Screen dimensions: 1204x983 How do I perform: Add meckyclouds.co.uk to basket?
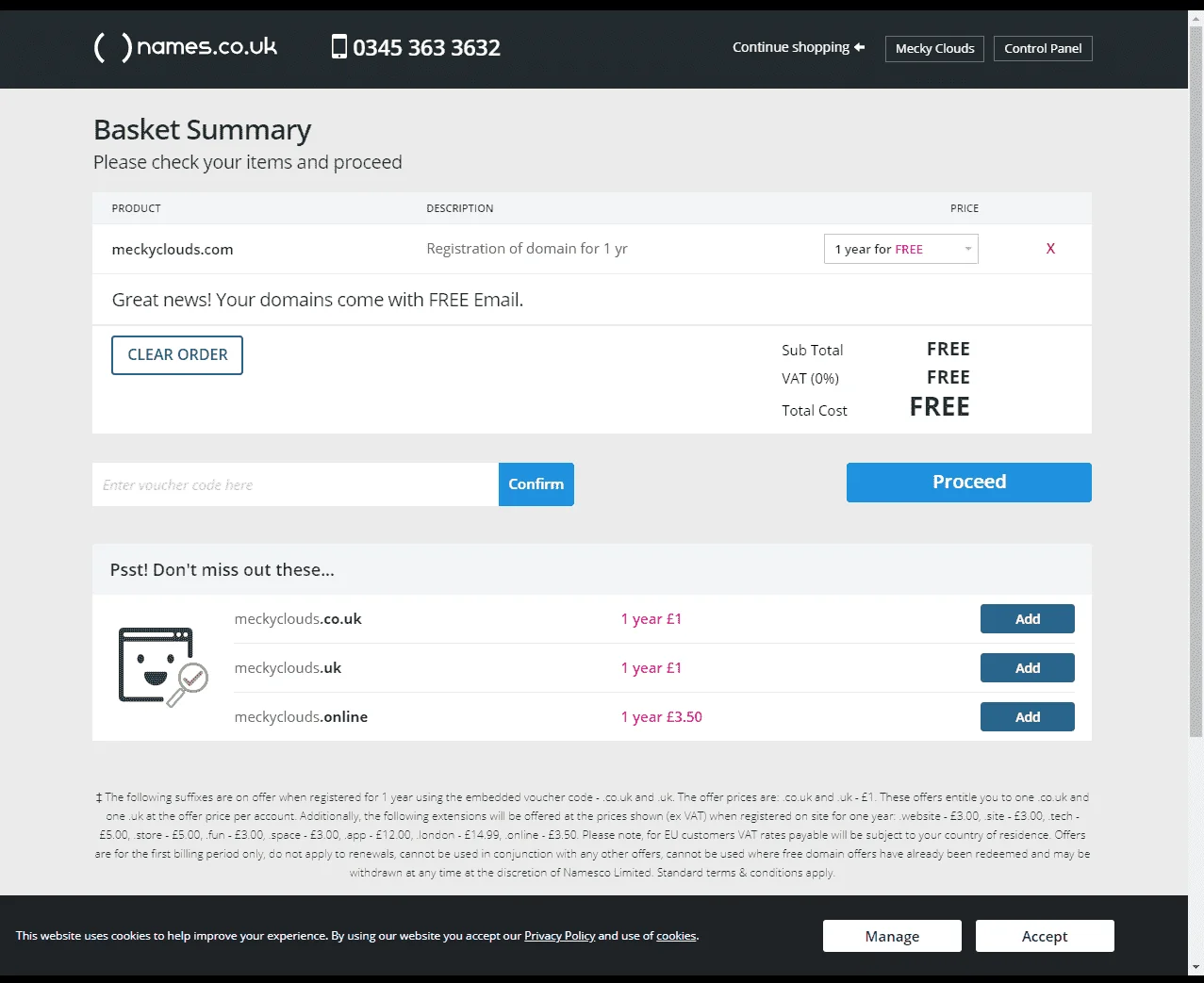point(1028,619)
